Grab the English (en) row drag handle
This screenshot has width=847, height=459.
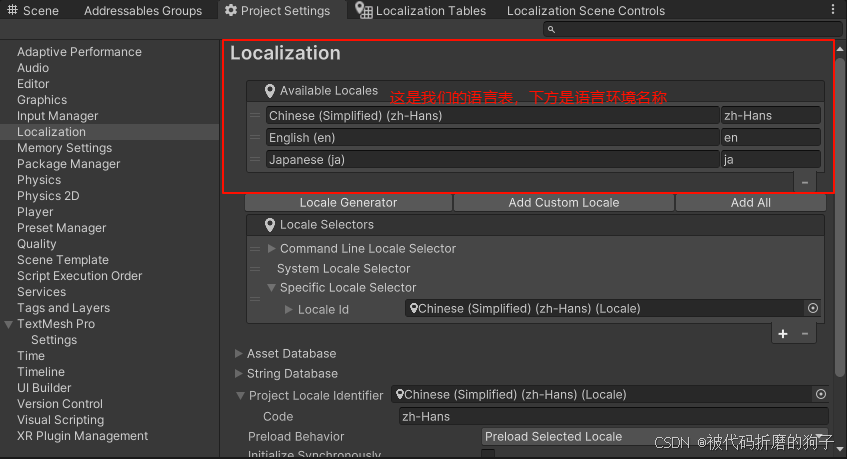pos(255,138)
